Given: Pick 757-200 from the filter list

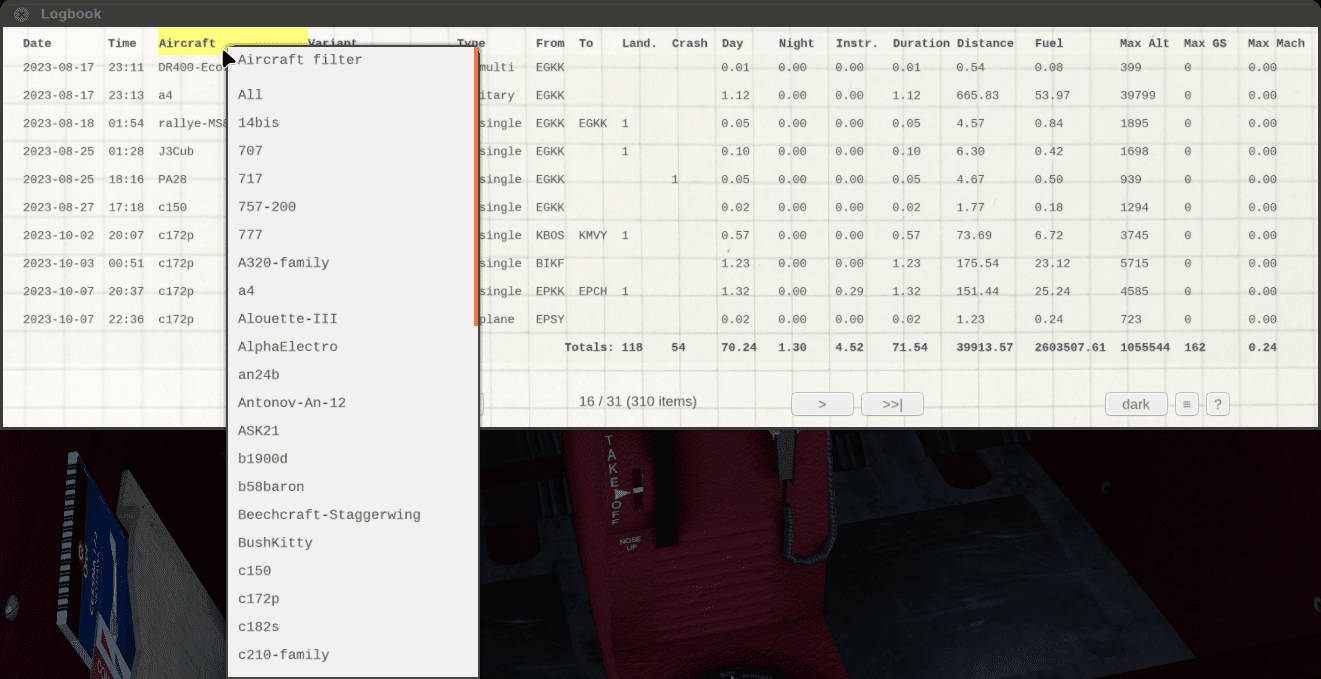Looking at the screenshot, I should [352, 206].
